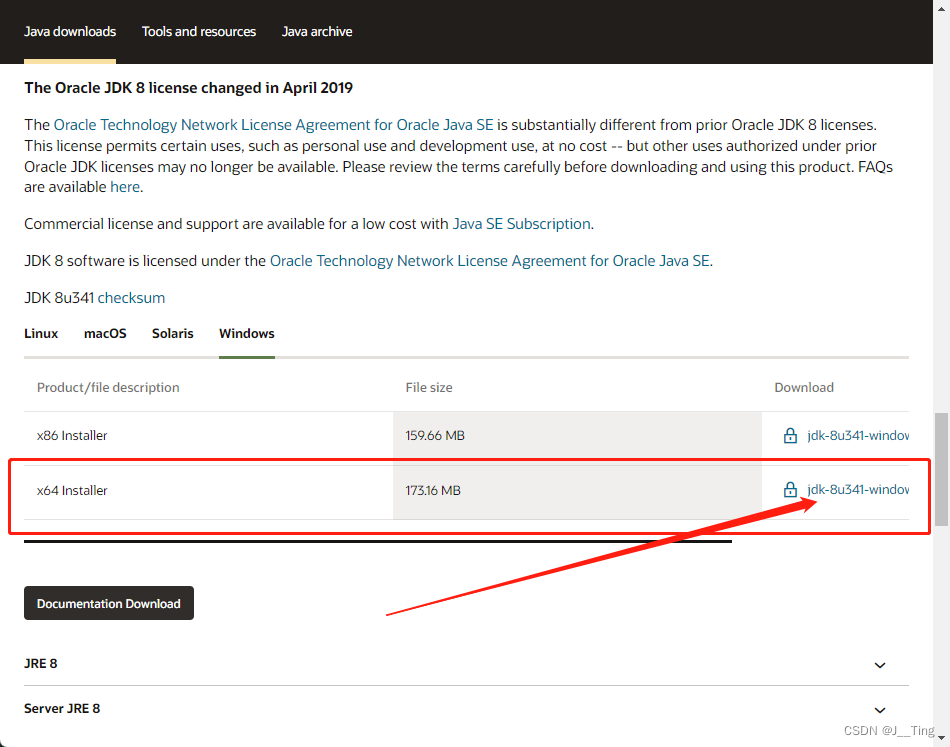Expand the JRE 8 section chevron
The width and height of the screenshot is (950, 747).
pyautogui.click(x=880, y=665)
